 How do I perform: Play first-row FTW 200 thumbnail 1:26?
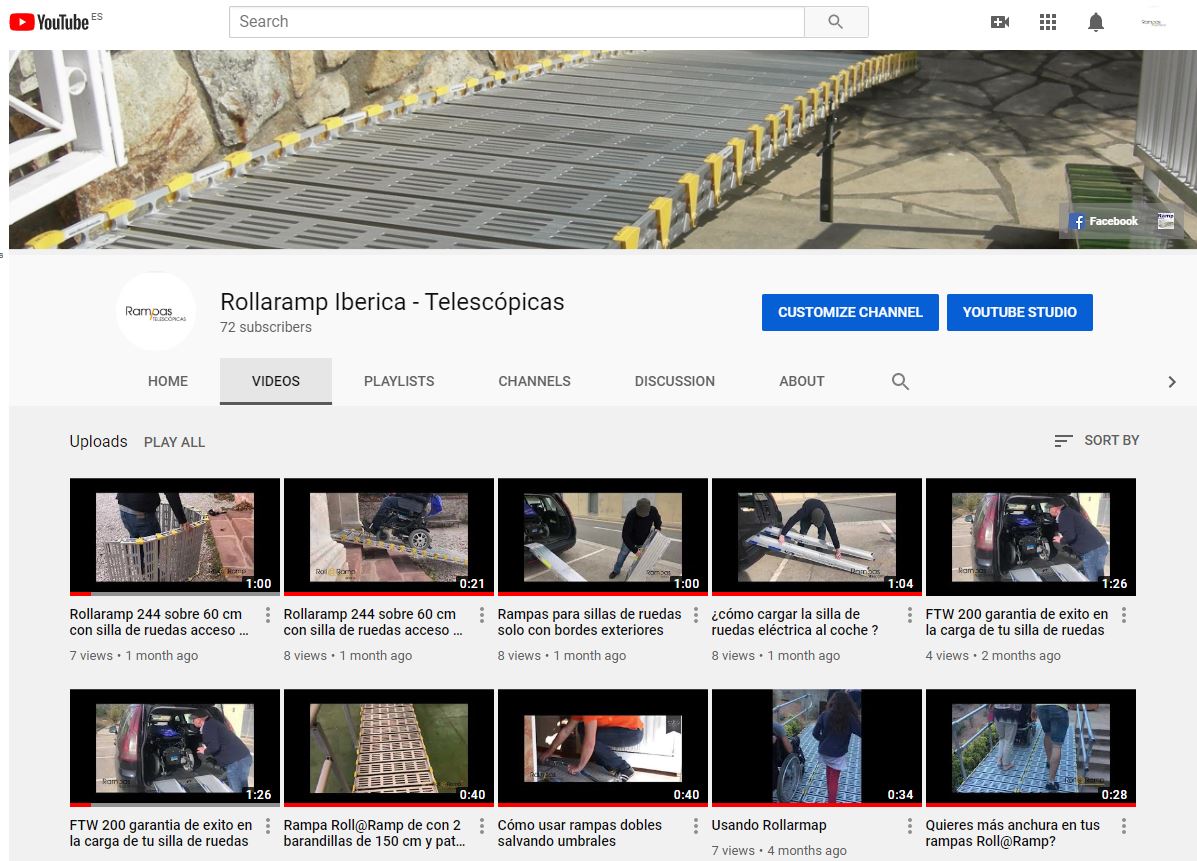click(1031, 537)
